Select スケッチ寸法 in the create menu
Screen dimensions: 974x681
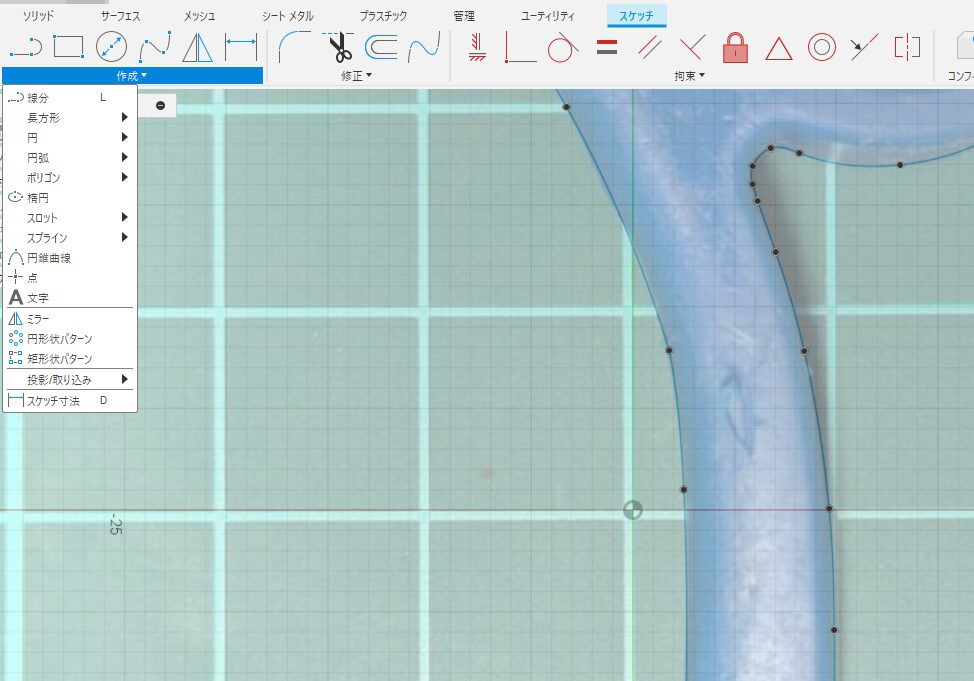[54, 401]
